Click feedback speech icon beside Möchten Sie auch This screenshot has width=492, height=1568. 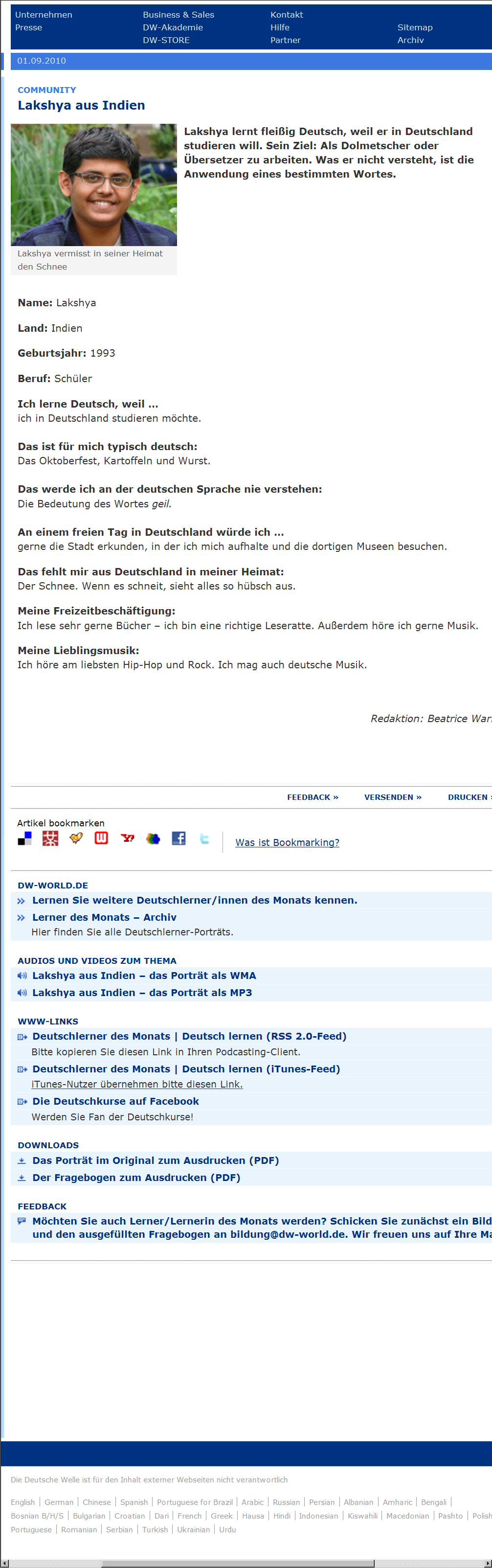pyautogui.click(x=22, y=1221)
